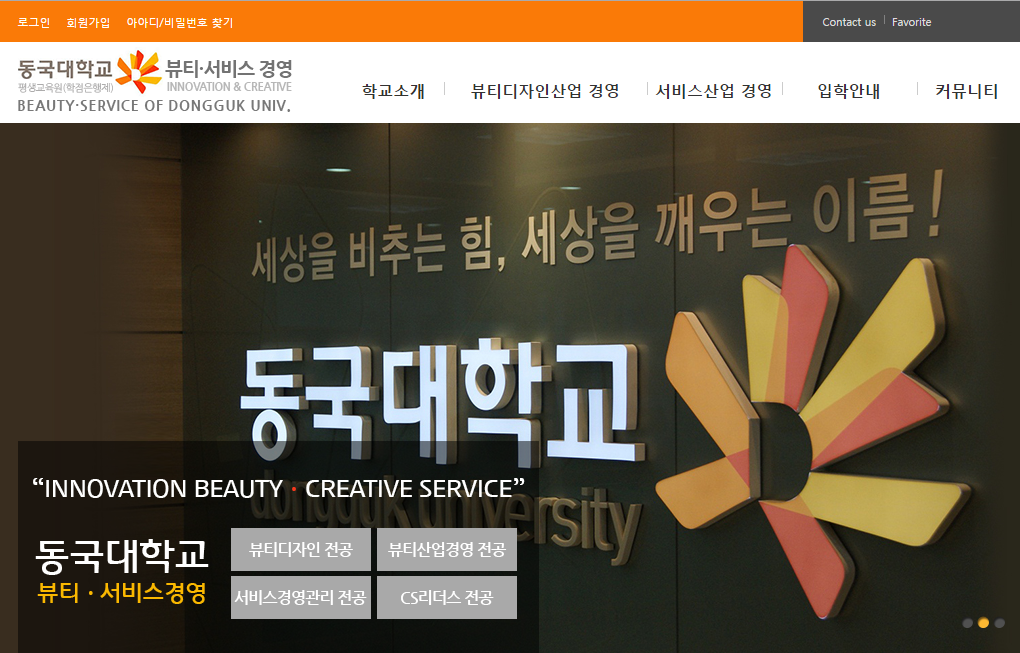Click the 뷰티·서비스 경영 title in header logo
1020x653 pixels.
pyautogui.click(x=229, y=69)
